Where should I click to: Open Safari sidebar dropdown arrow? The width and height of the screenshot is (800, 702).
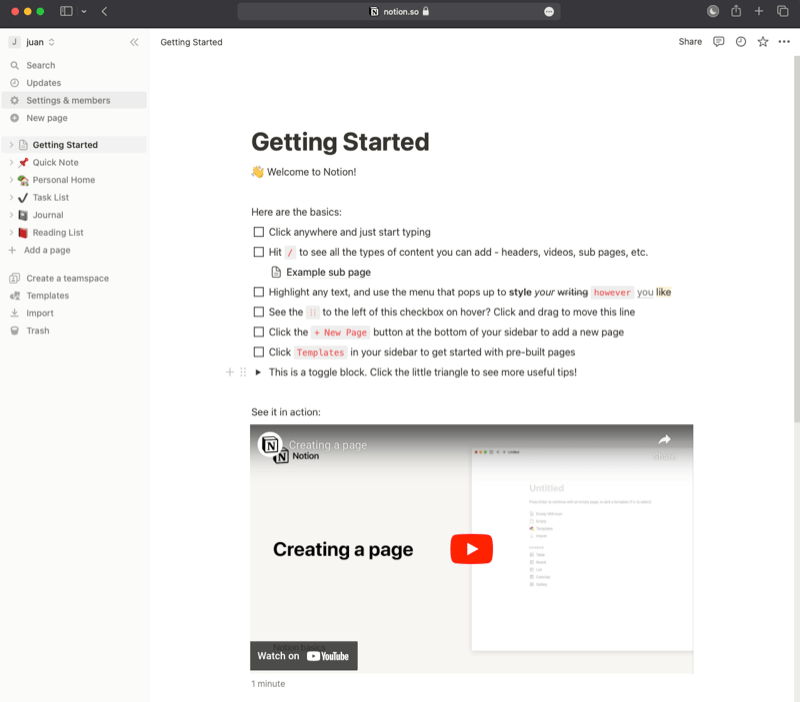click(x=84, y=11)
